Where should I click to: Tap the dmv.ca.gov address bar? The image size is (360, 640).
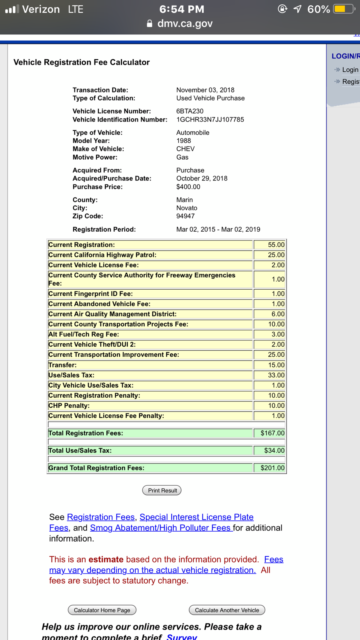tap(180, 23)
